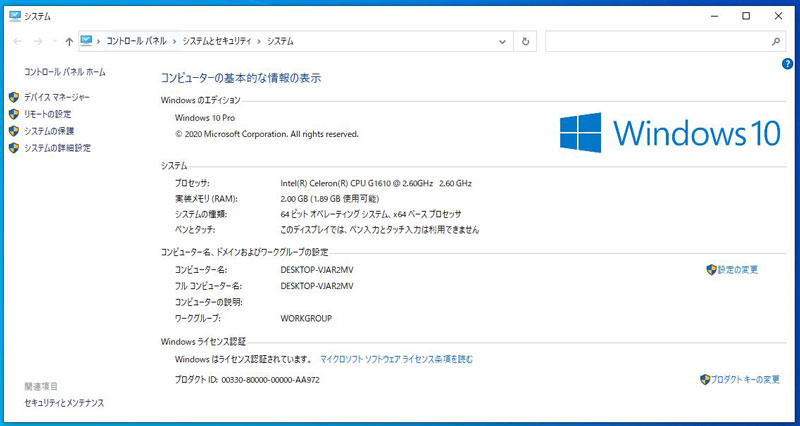Close the システム window

coord(778,16)
